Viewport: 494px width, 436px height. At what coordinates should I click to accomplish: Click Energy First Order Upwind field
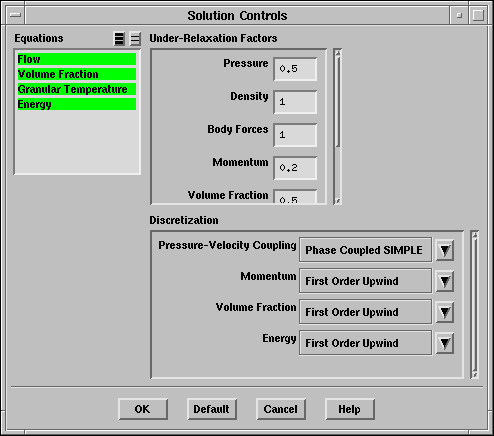click(366, 343)
